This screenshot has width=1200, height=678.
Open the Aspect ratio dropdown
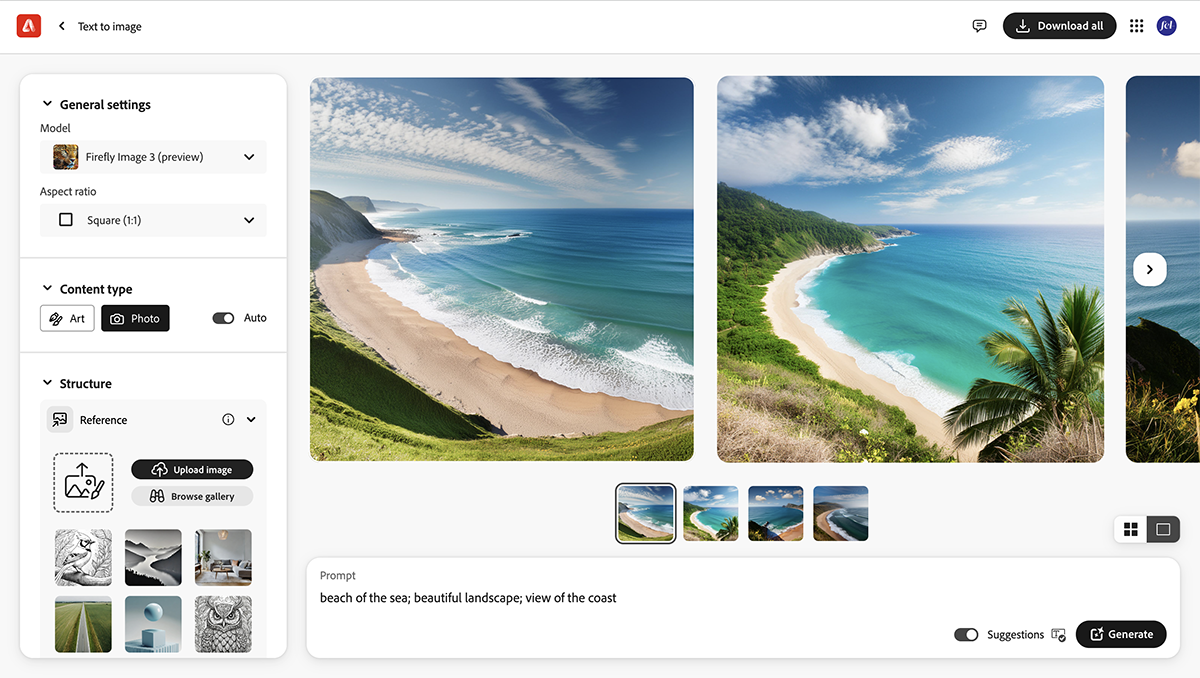pos(153,219)
